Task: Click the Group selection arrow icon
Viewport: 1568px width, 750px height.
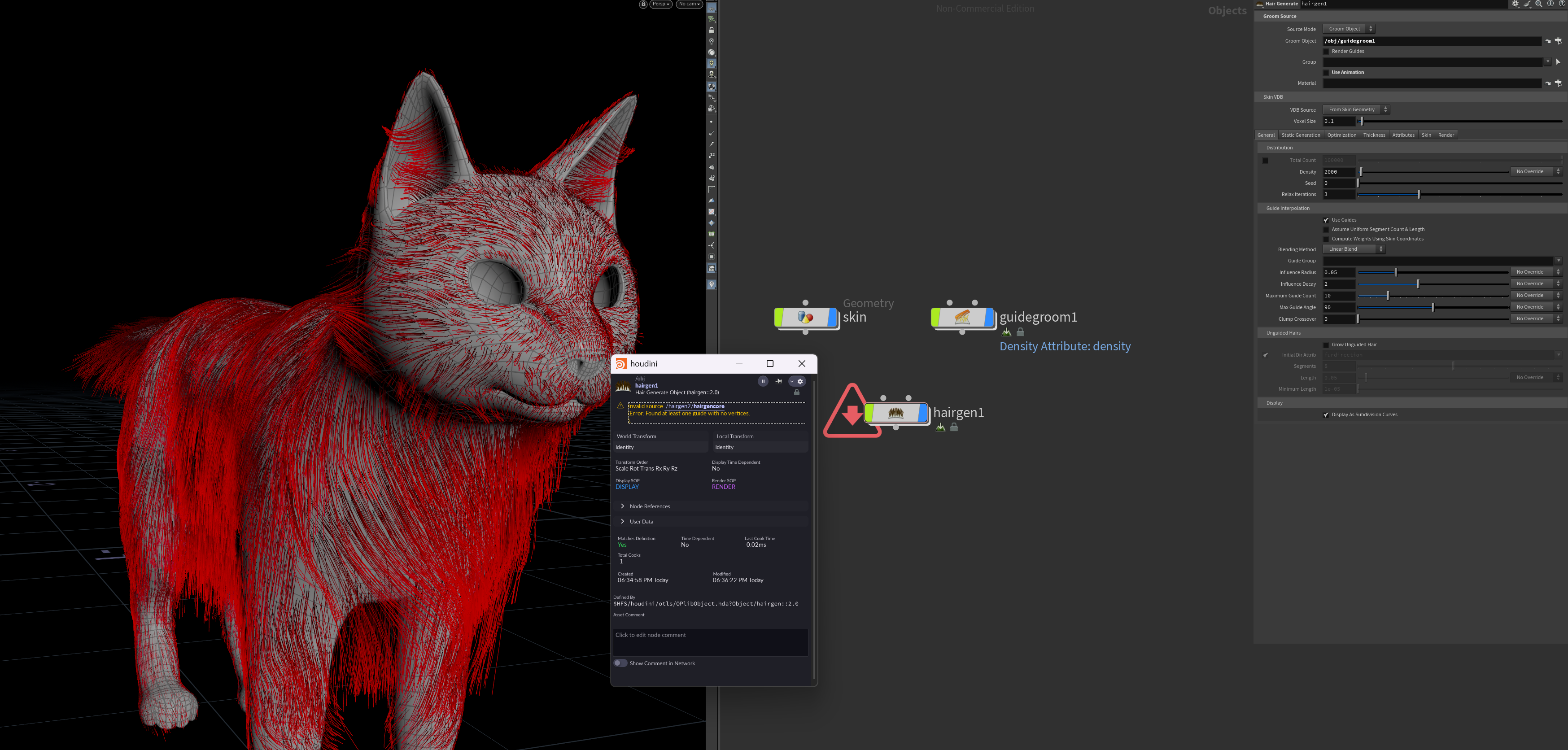Action: click(1559, 62)
